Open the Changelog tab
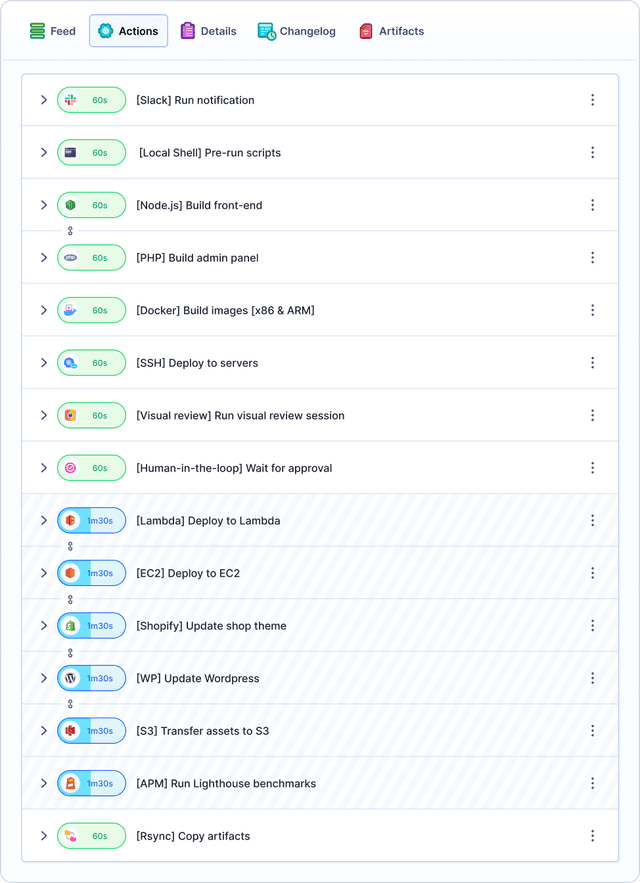 coord(296,31)
